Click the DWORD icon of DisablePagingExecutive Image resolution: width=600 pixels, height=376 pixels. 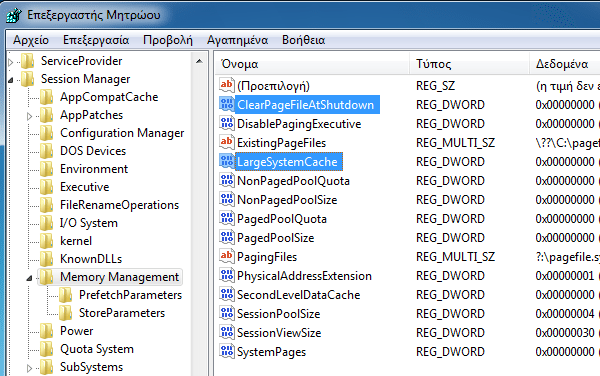pos(227,124)
